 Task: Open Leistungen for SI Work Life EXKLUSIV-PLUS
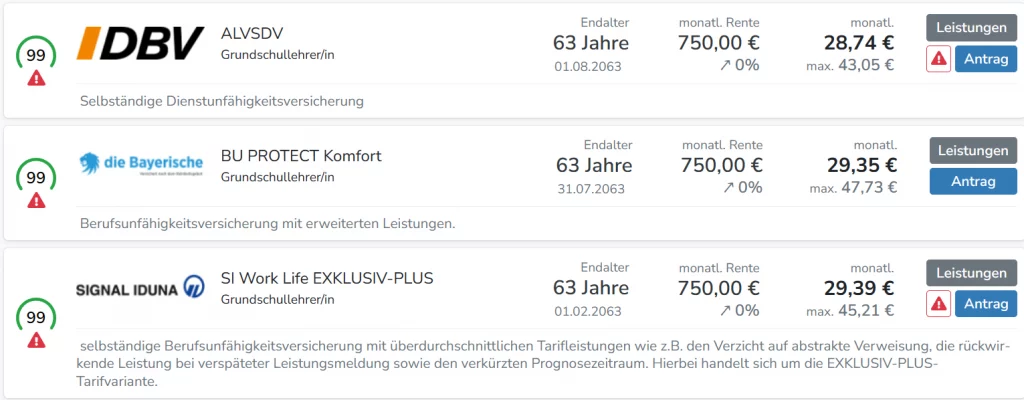click(x=973, y=273)
